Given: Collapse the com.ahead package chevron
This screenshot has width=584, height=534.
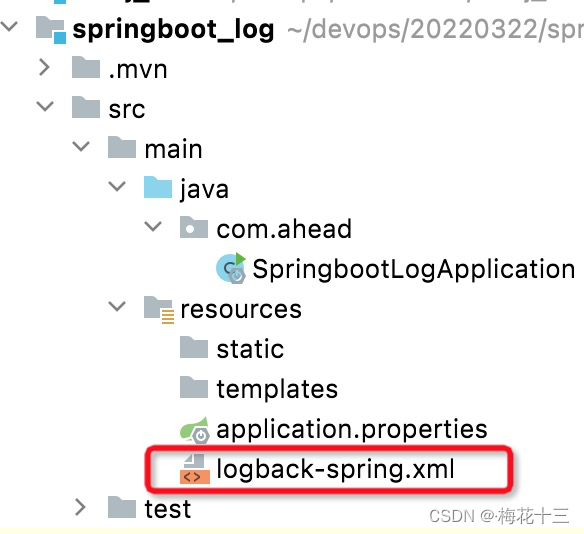Looking at the screenshot, I should pos(153,226).
